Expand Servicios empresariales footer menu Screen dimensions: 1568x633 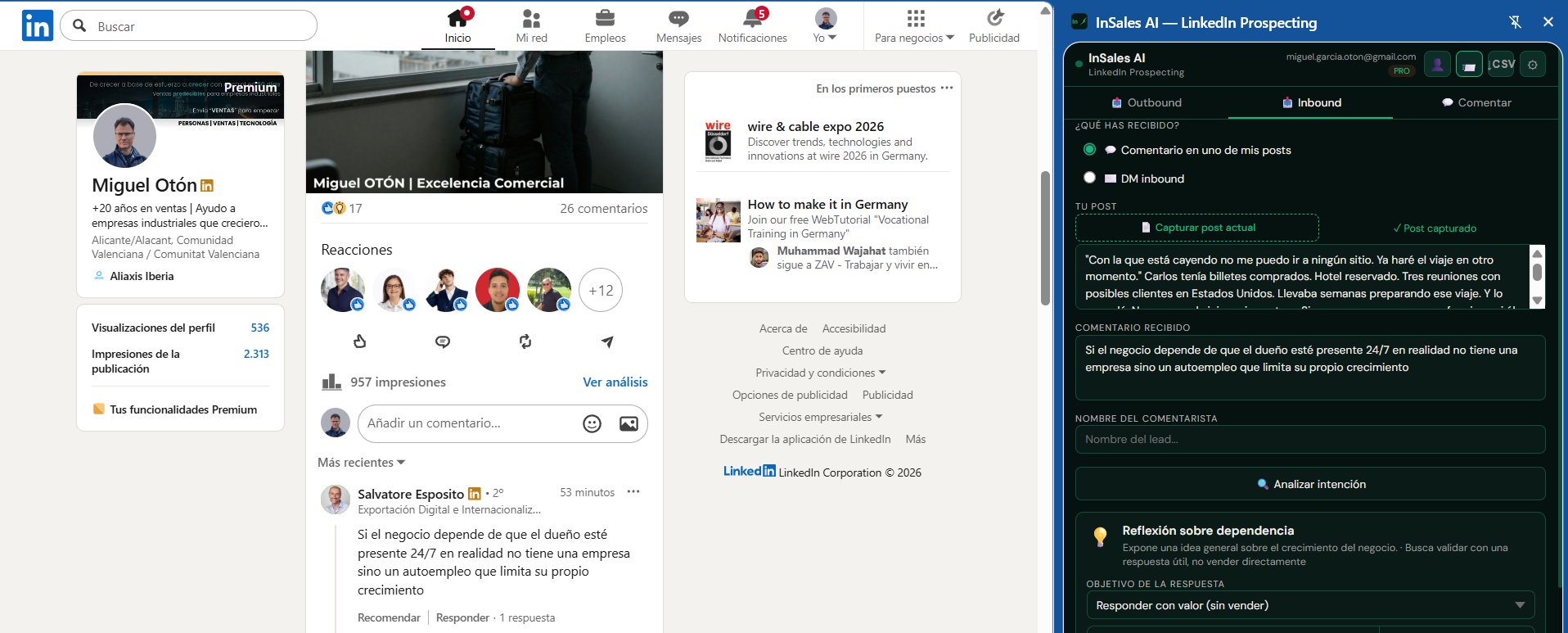click(x=820, y=417)
